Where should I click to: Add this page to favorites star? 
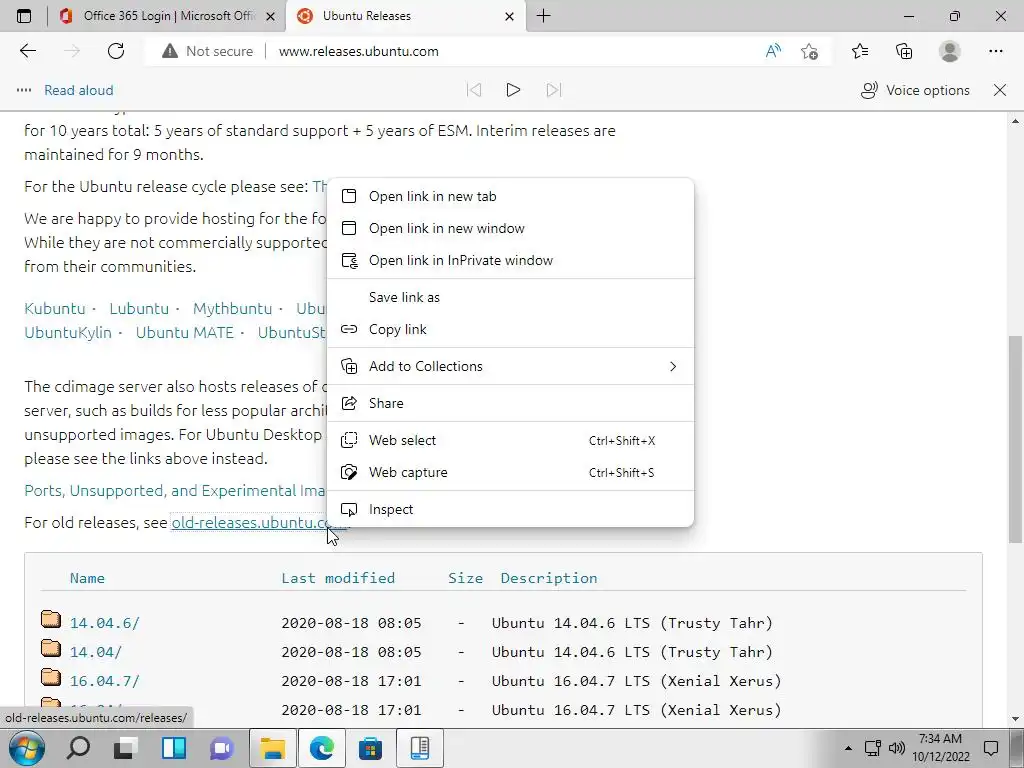click(809, 51)
